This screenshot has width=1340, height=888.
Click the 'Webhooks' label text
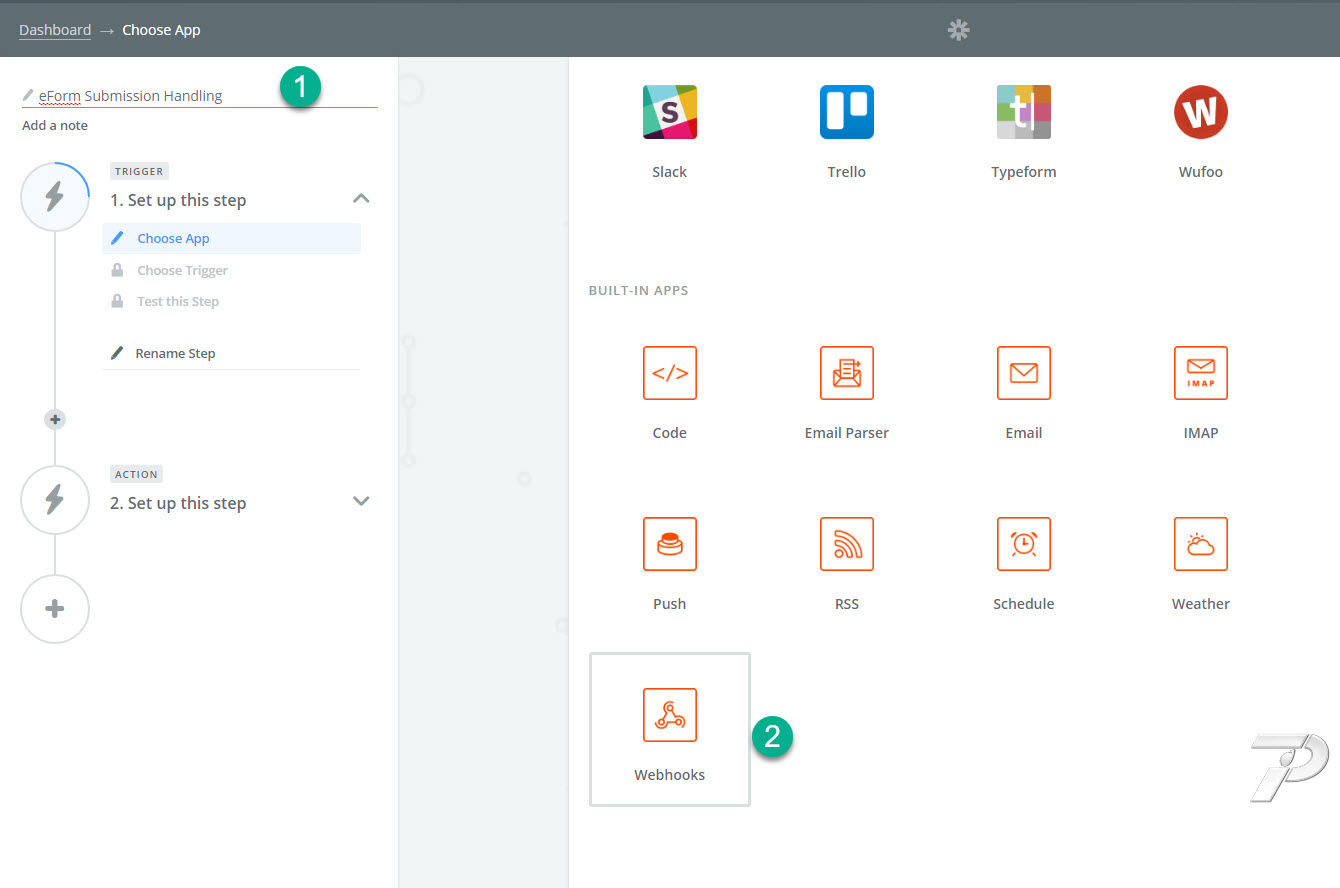(x=669, y=775)
